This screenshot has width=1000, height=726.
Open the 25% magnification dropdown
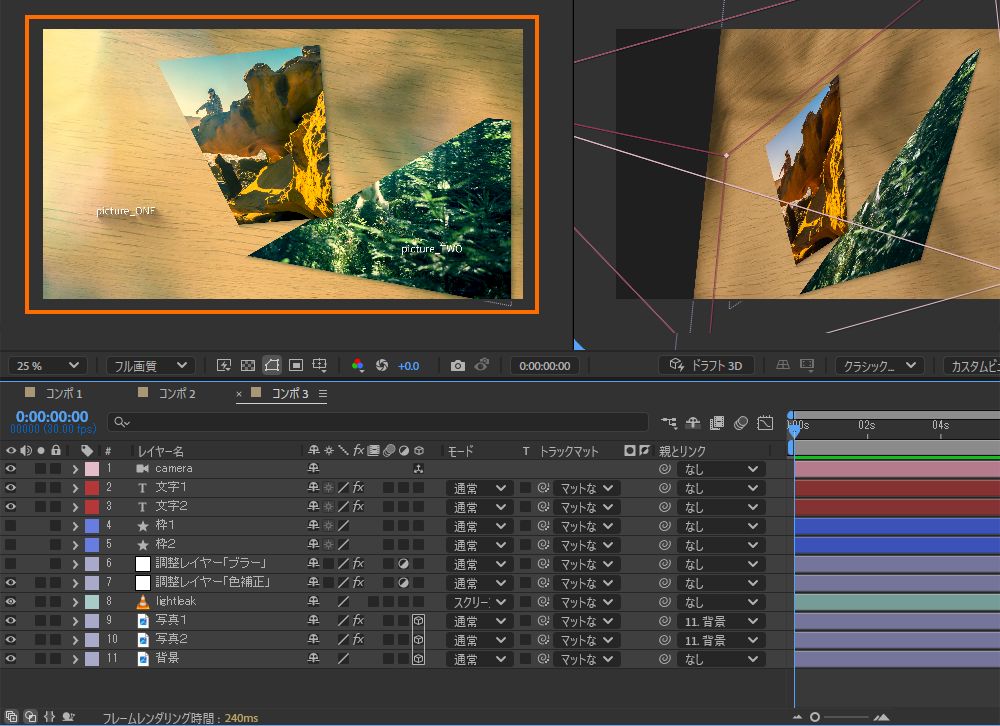[47, 366]
